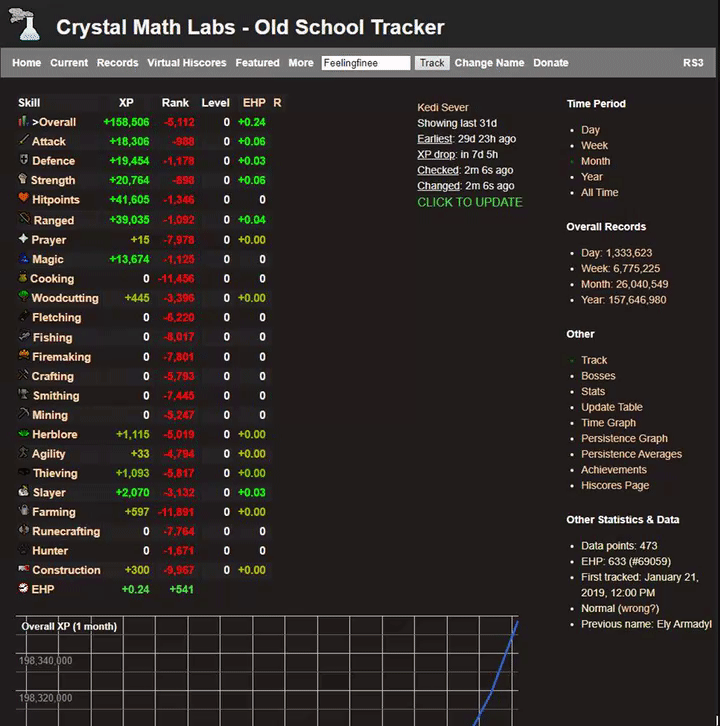Viewport: 720px width, 726px height.
Task: Open the Current menu item
Action: point(69,63)
